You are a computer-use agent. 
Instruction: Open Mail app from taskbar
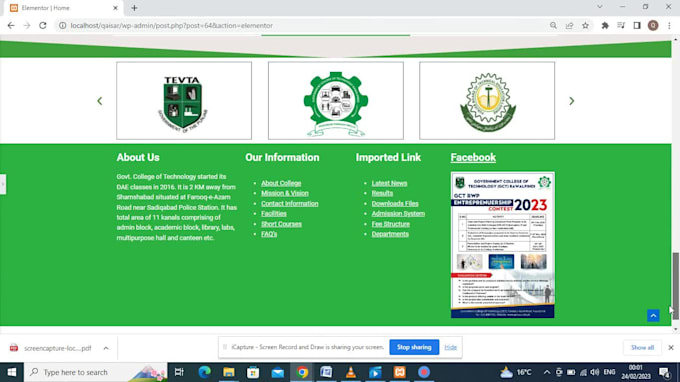coord(278,372)
